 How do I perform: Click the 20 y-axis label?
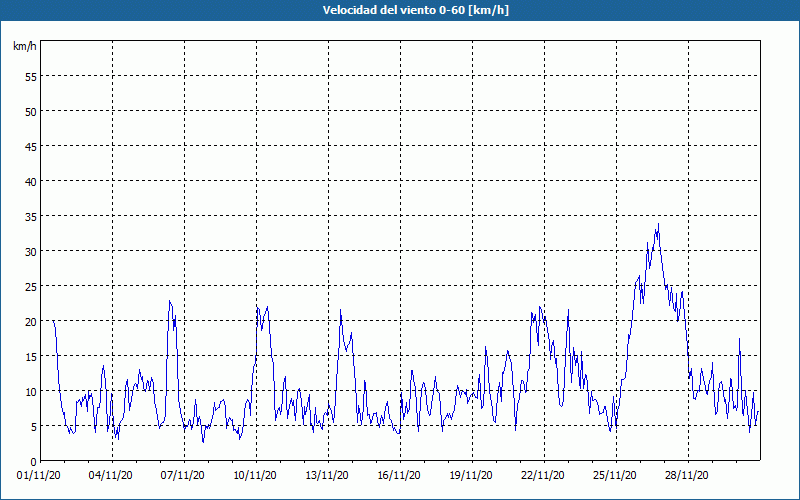point(31,321)
